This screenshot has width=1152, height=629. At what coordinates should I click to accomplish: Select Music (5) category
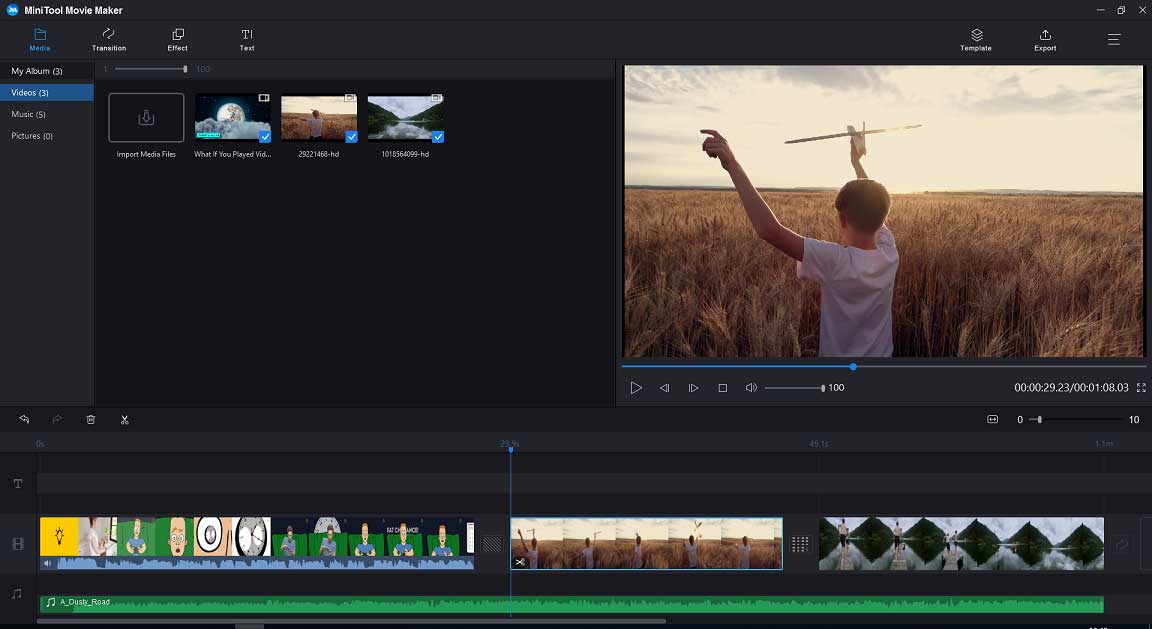(47, 114)
